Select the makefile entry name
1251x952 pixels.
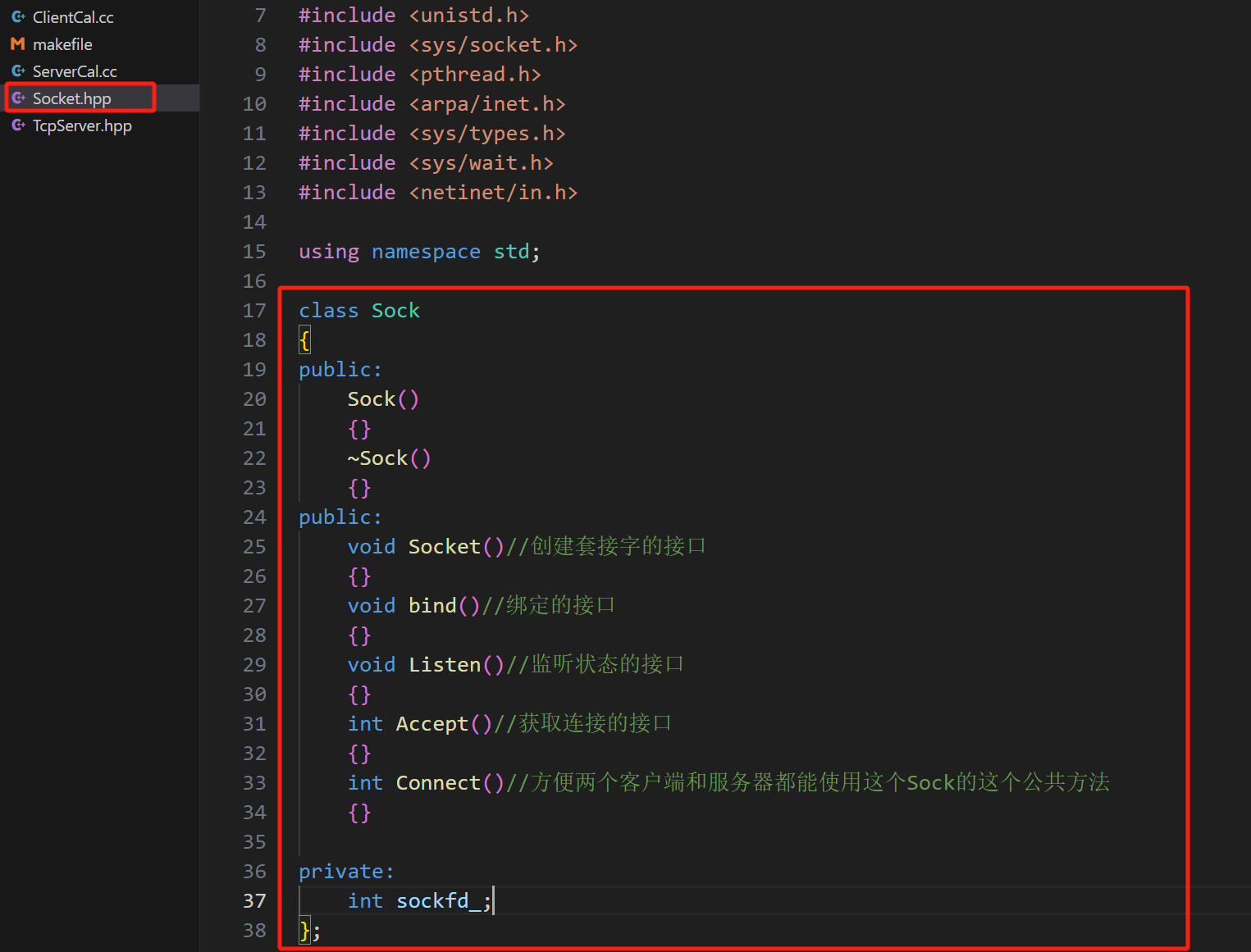62,44
